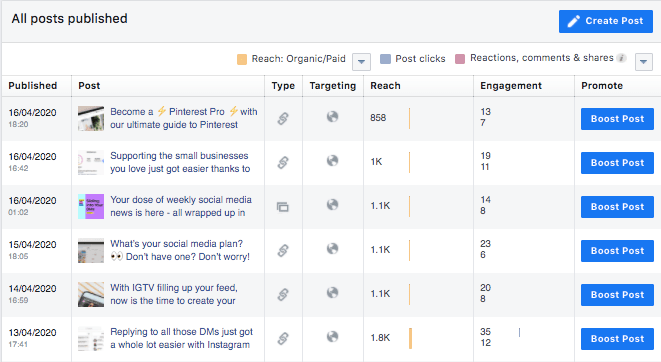The height and width of the screenshot is (362, 661).
Task: Click the Published column header
Action: pyautogui.click(x=33, y=86)
